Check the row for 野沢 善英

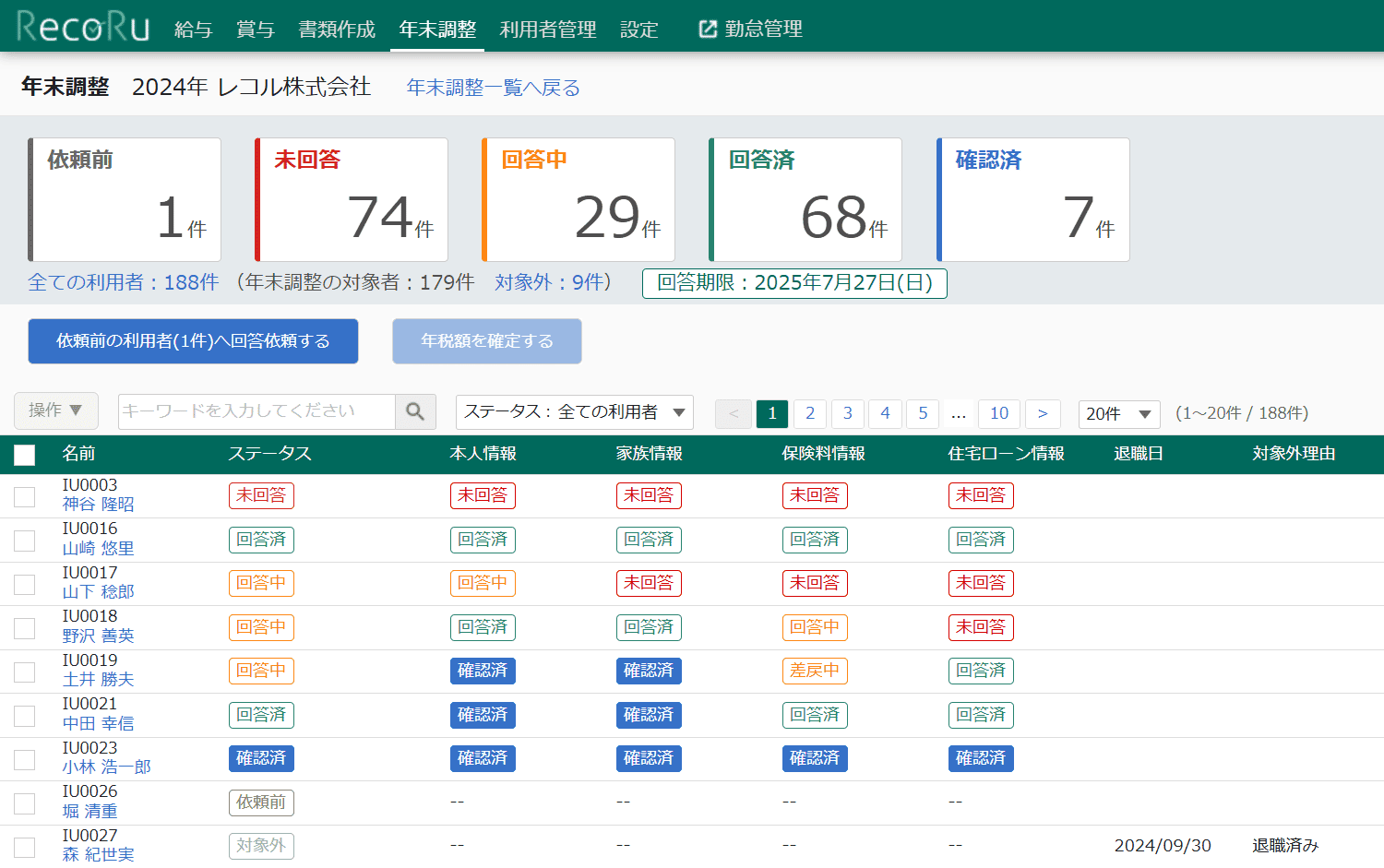click(x=25, y=628)
